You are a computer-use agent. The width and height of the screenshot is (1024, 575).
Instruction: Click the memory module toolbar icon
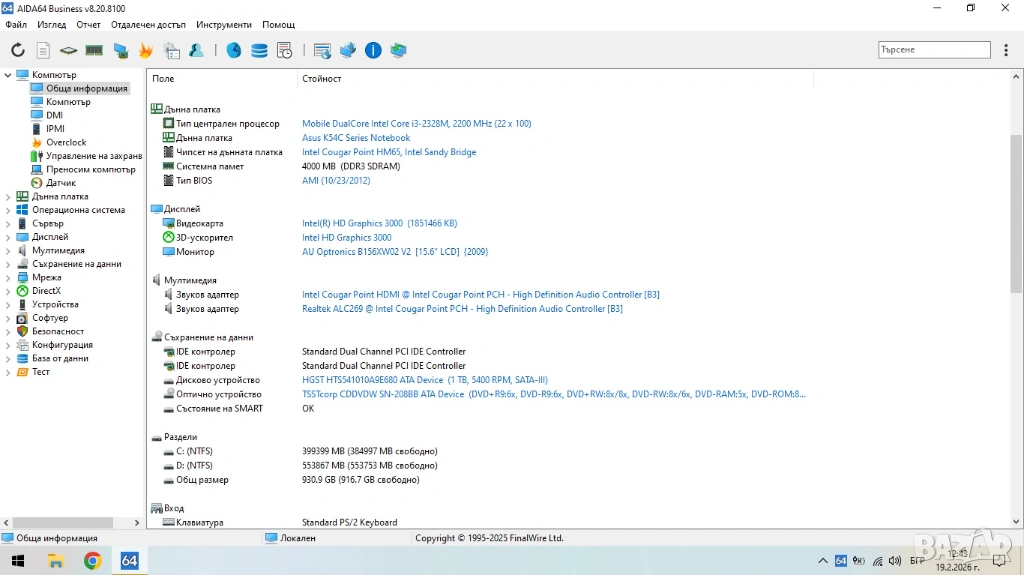click(94, 50)
